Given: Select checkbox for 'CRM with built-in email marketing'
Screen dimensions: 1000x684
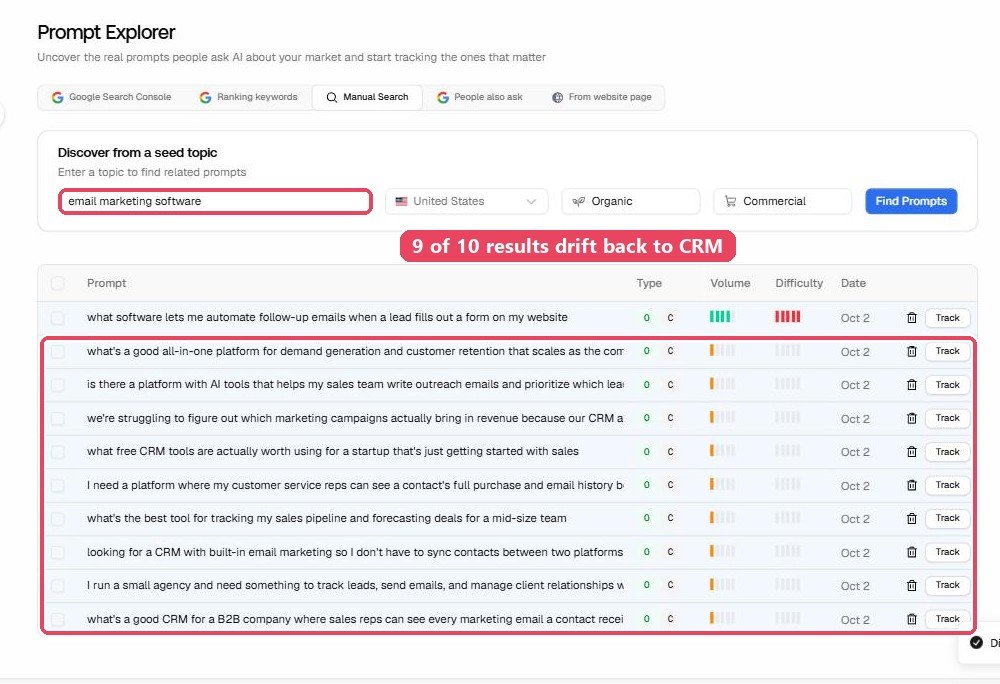Looking at the screenshot, I should click(x=57, y=552).
